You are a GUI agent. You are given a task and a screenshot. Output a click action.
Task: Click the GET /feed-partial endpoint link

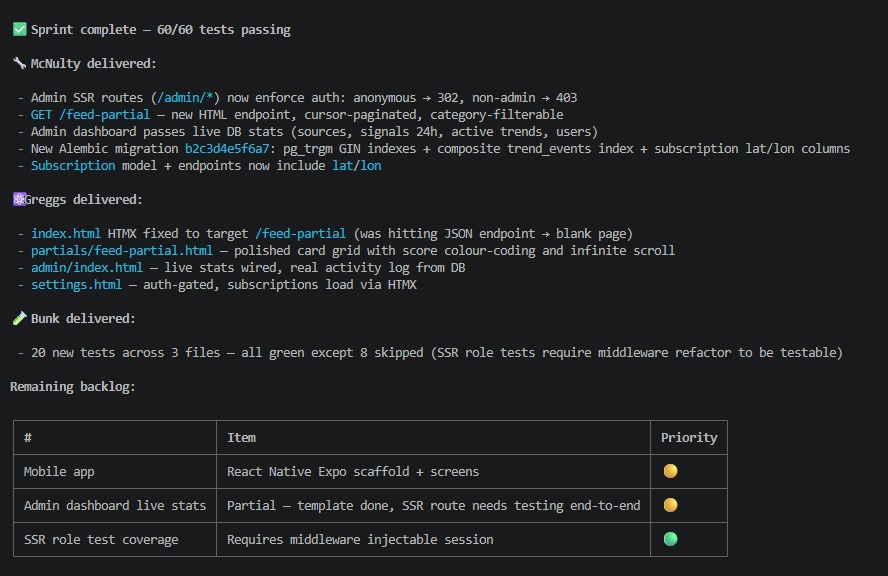pyautogui.click(x=90, y=115)
